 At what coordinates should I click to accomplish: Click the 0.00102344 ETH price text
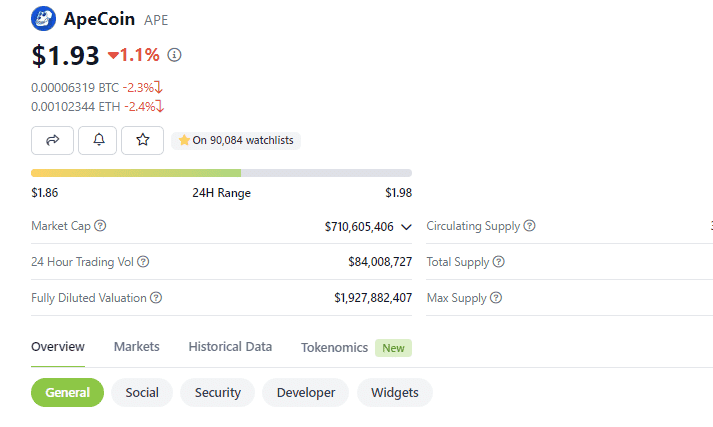pyautogui.click(x=75, y=106)
